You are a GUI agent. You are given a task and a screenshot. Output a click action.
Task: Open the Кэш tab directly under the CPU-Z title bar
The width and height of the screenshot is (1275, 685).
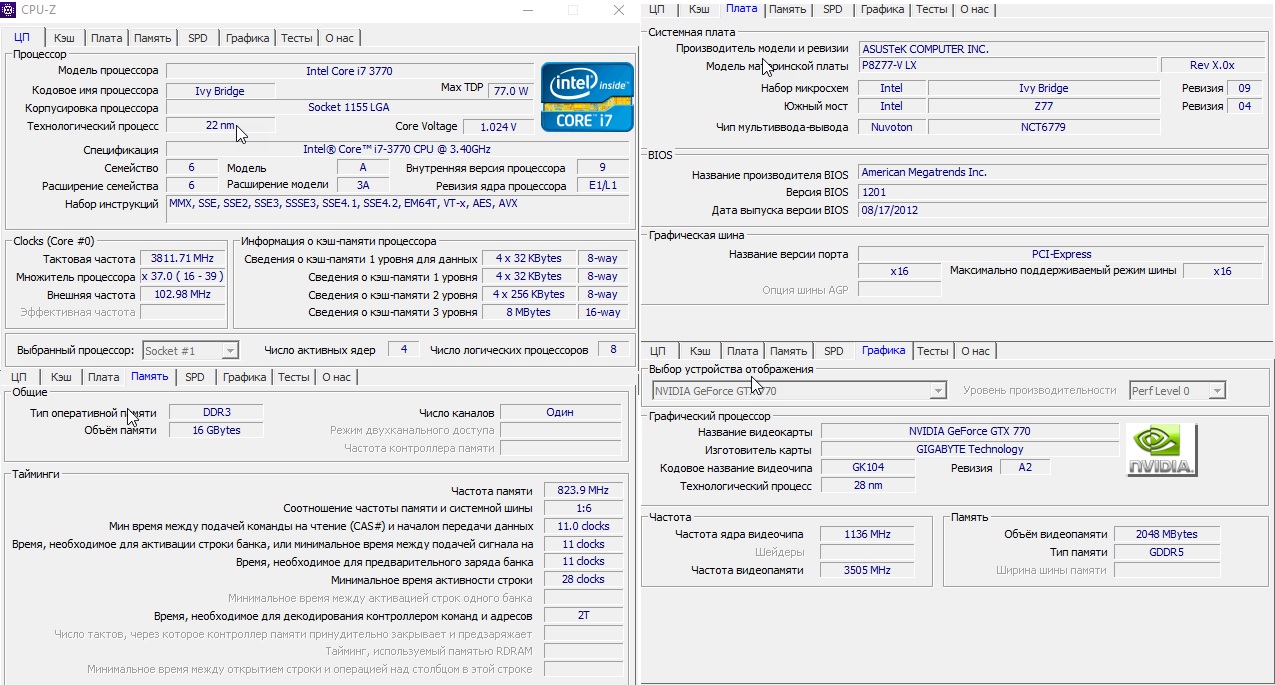(65, 38)
